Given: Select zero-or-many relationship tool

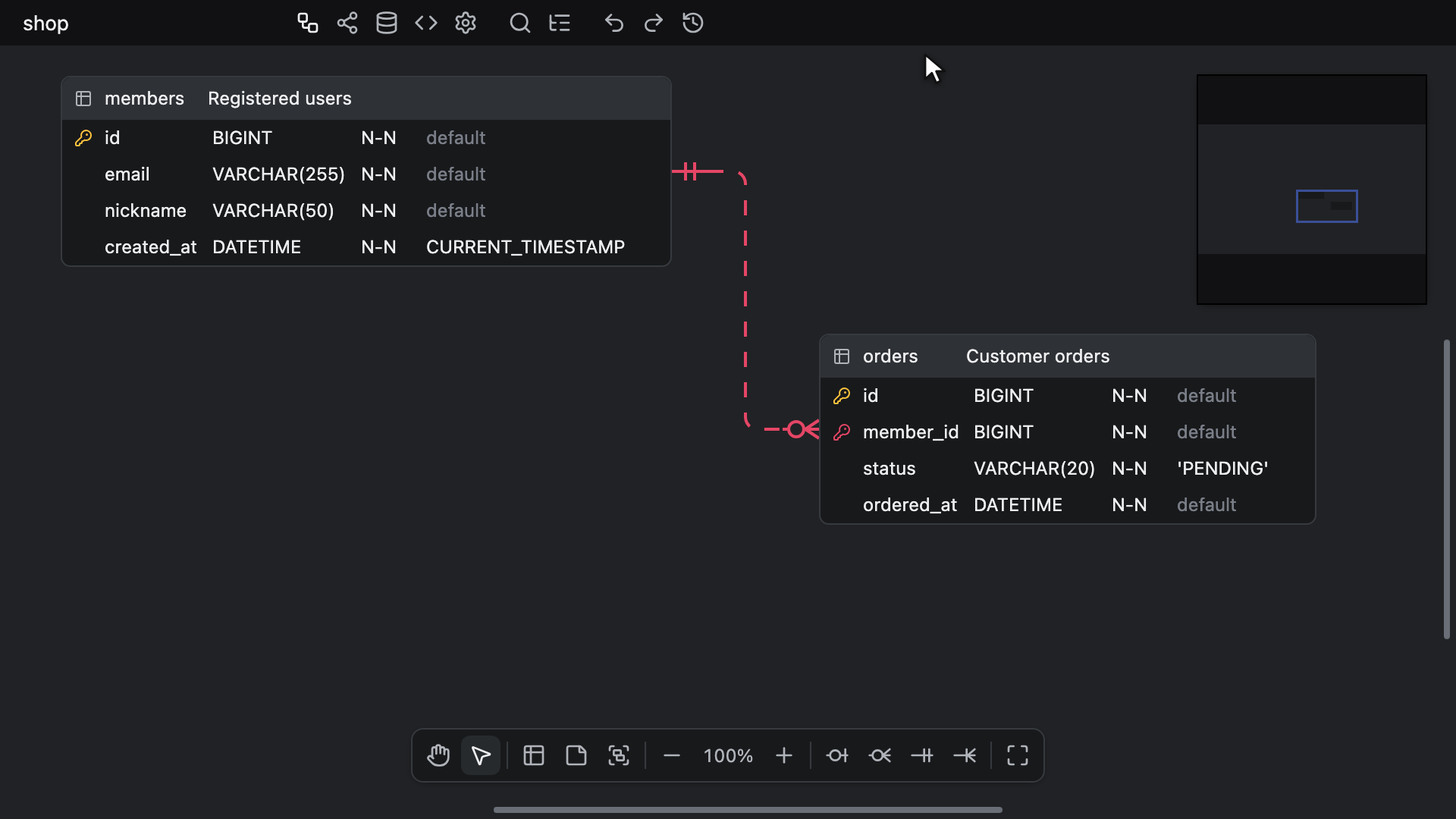Looking at the screenshot, I should [880, 755].
